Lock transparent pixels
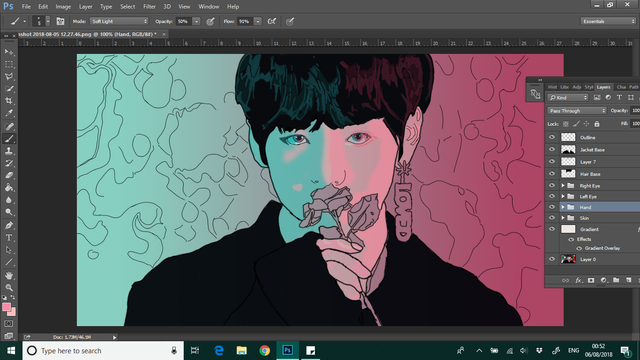Image resolution: width=640 pixels, height=360 pixels. click(x=566, y=124)
